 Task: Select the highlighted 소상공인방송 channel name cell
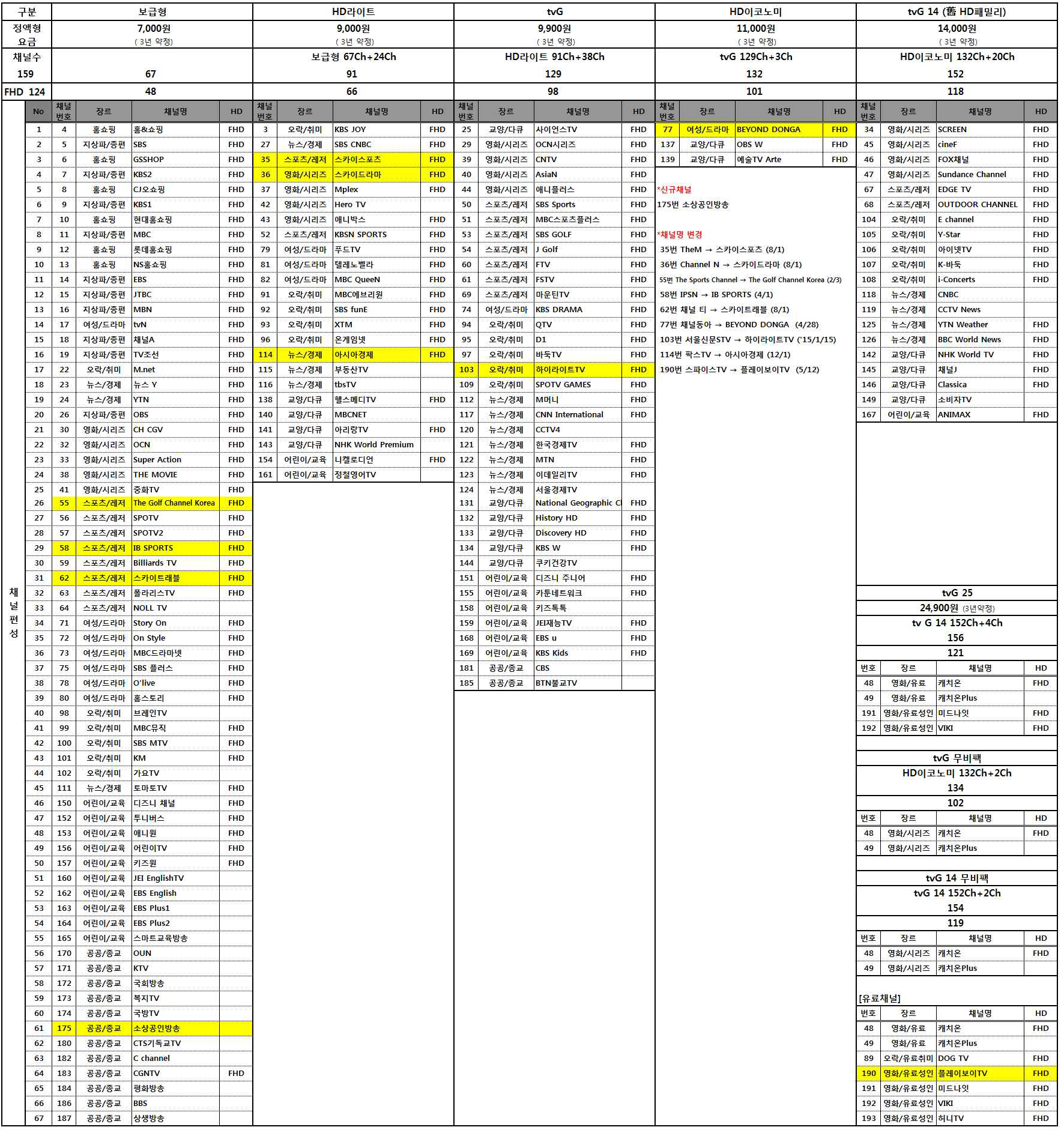175,1028
